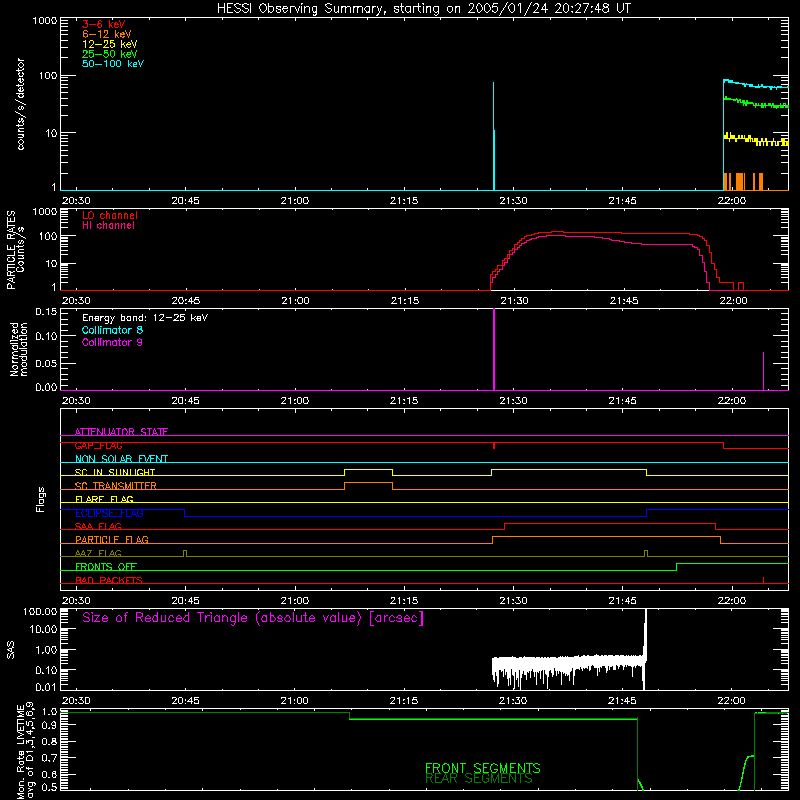Click Energy band: 12-25 keV label
The image size is (800, 800).
pyautogui.click(x=145, y=318)
